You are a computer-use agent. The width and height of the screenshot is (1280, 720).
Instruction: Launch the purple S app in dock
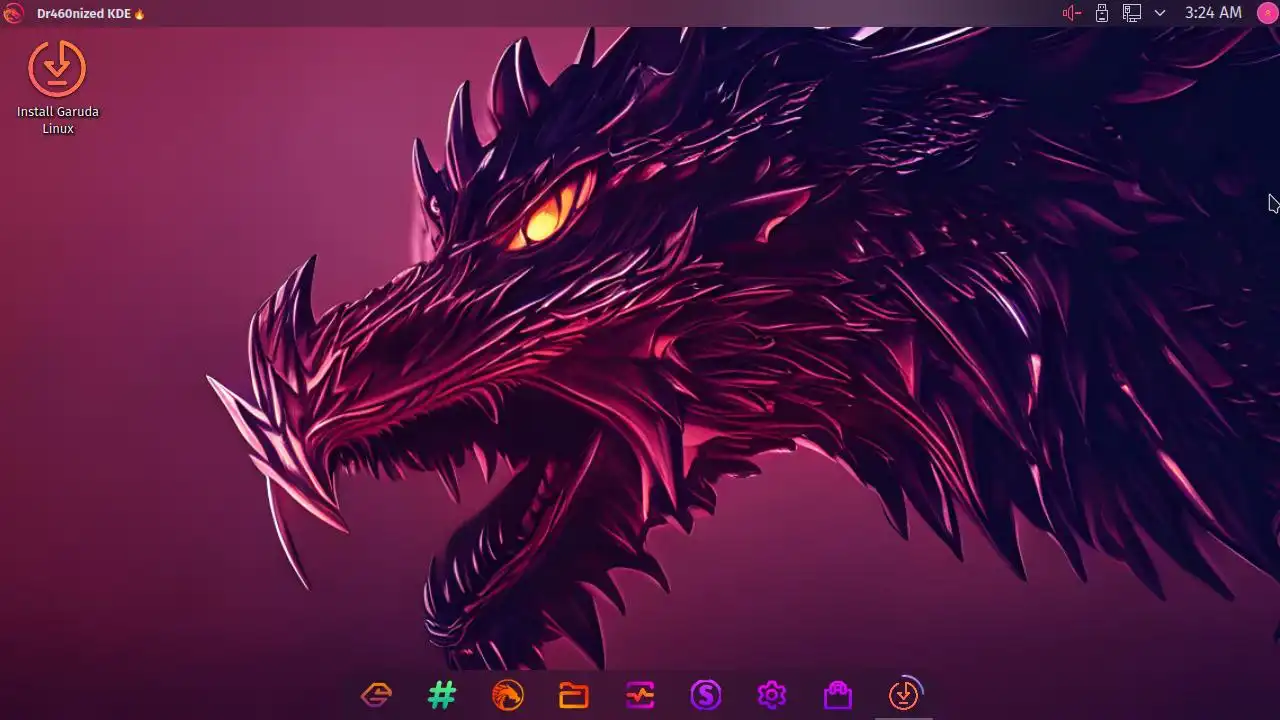coord(706,694)
